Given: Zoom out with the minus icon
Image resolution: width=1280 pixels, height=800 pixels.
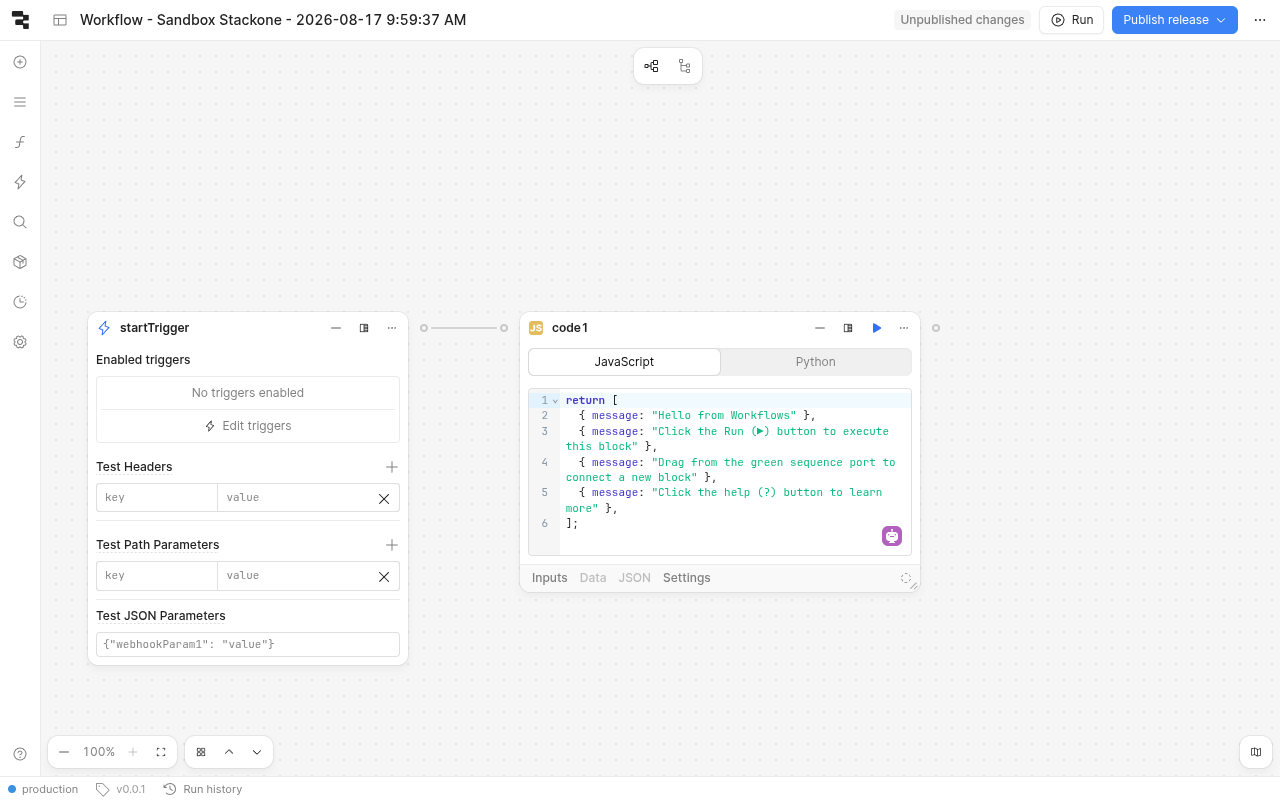Looking at the screenshot, I should click(64, 752).
